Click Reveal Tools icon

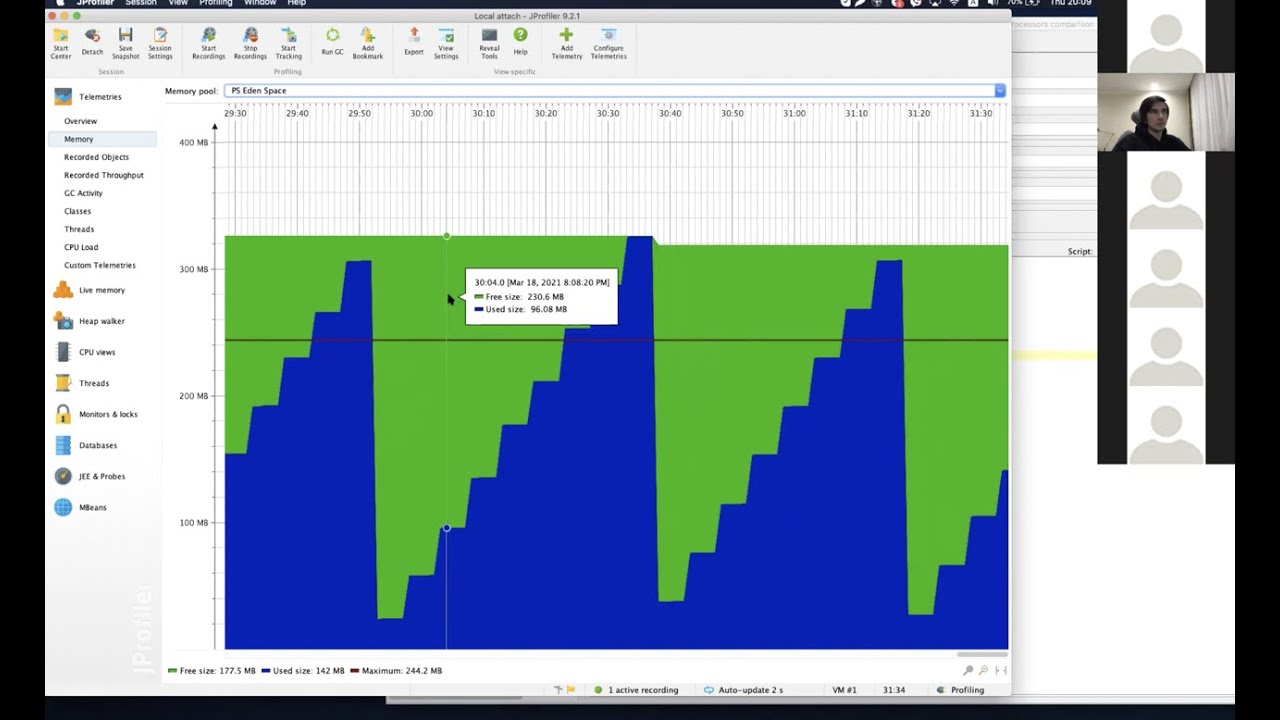[489, 43]
